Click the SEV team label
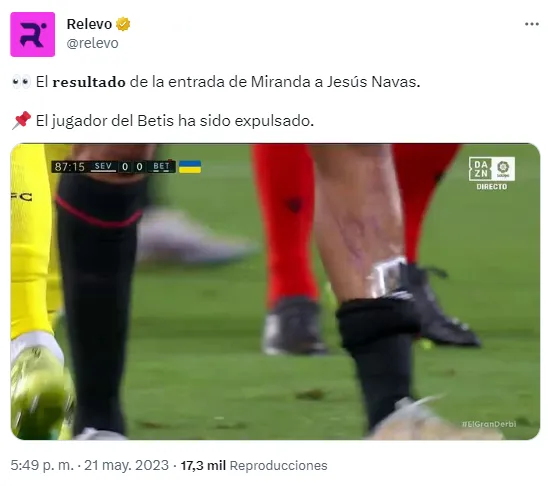Viewport: 551px width, 486px height. click(x=103, y=167)
